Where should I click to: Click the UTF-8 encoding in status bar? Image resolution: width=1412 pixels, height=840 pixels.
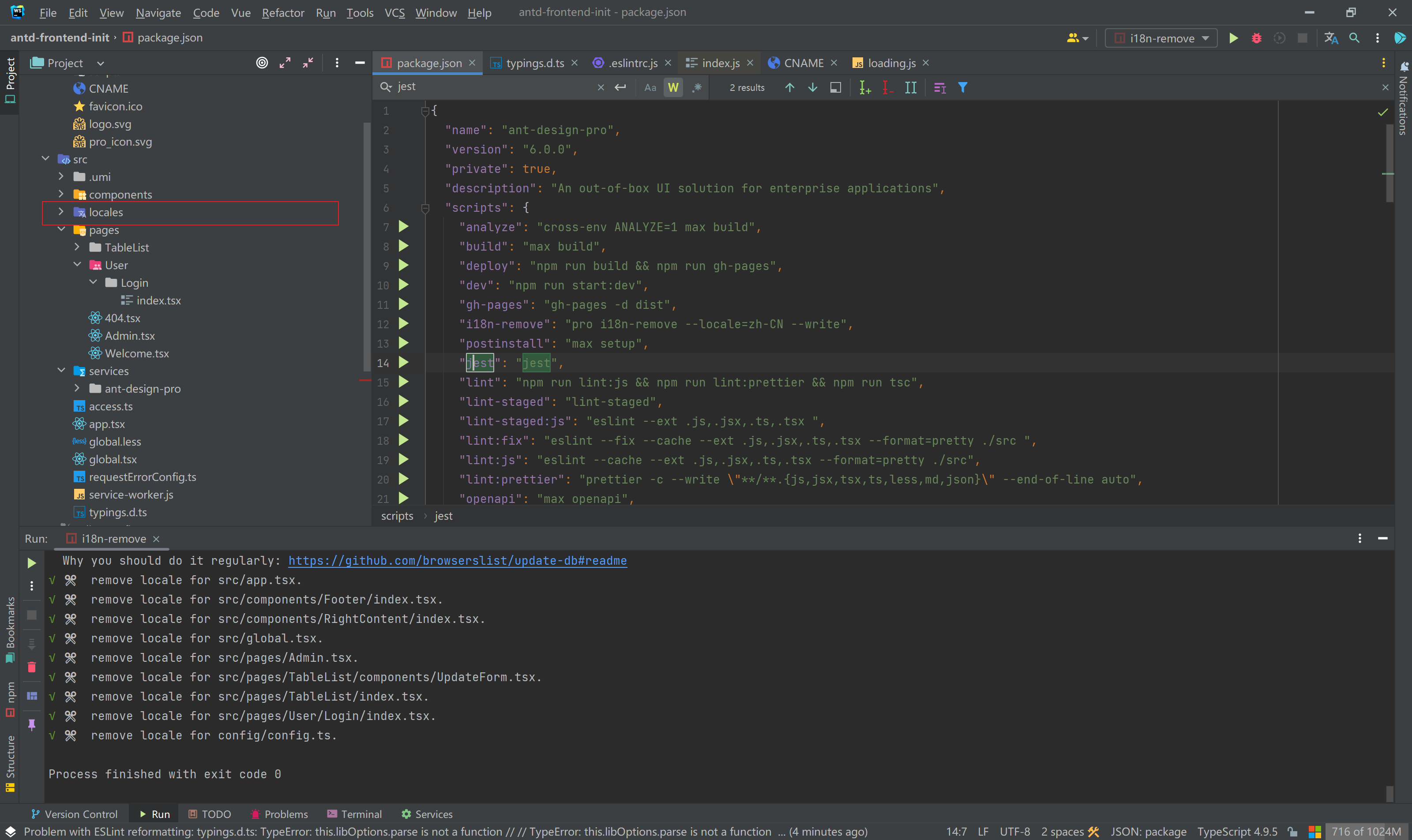tap(1014, 832)
